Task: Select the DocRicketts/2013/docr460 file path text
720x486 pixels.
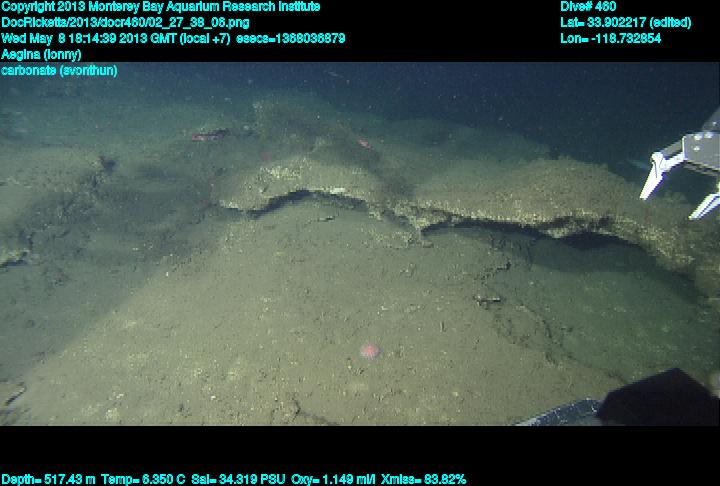Action: tap(125, 23)
